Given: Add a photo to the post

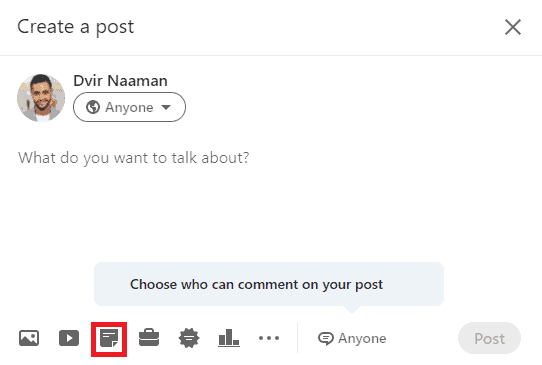Looking at the screenshot, I should (29, 338).
